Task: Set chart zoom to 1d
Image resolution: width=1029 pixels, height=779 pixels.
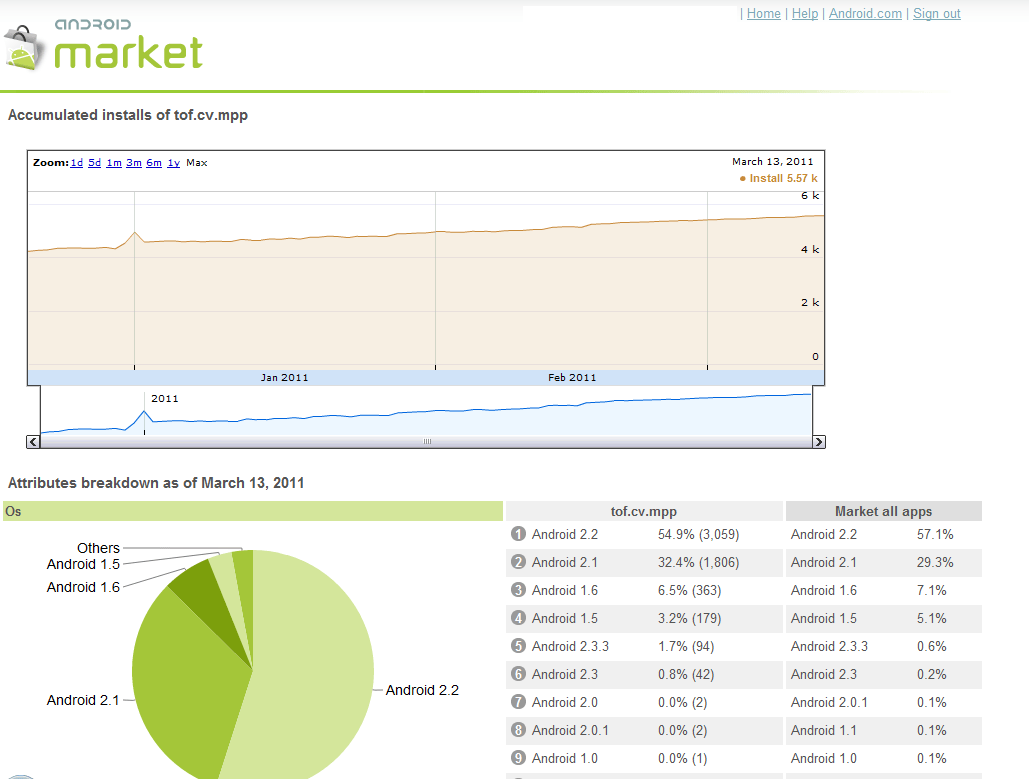Action: pos(77,163)
